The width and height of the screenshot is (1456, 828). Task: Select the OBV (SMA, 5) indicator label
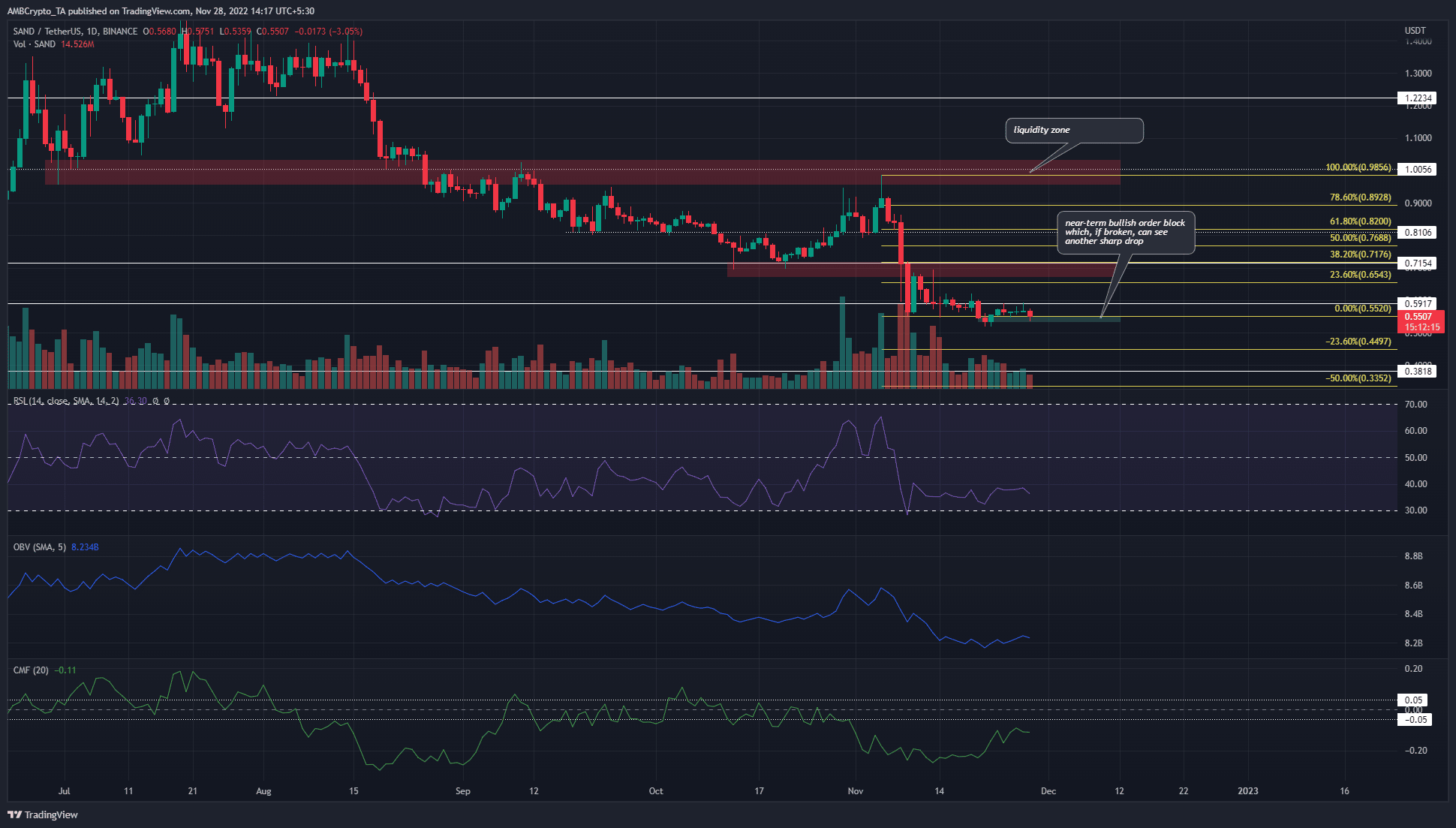pyautogui.click(x=40, y=547)
